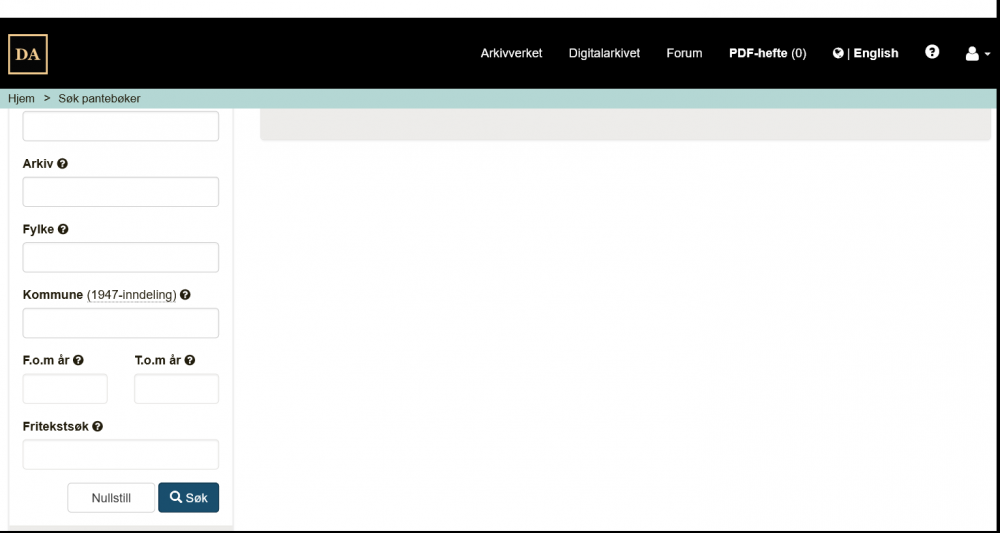1000x533 pixels.
Task: Click into the Fylke input field
Action: 120,257
